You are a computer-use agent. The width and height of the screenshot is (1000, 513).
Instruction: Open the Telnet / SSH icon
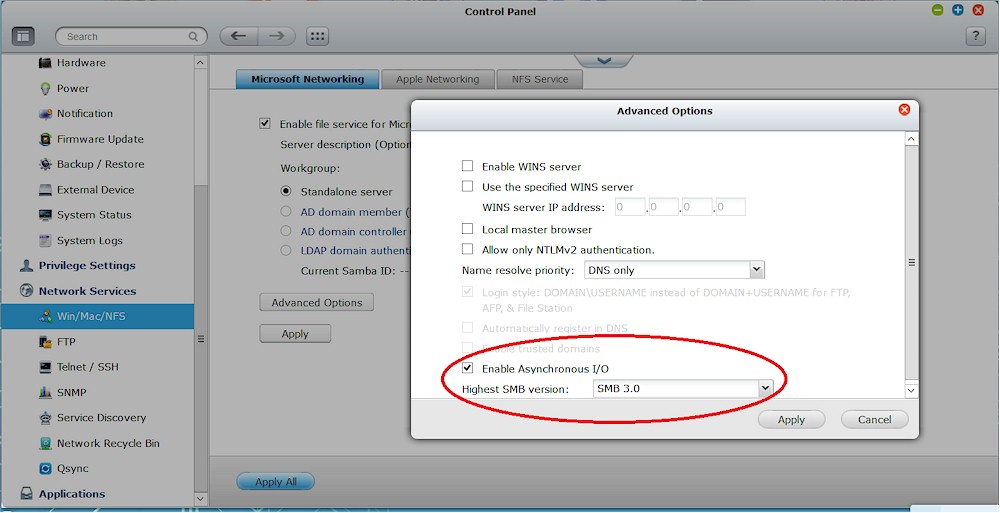click(x=45, y=367)
